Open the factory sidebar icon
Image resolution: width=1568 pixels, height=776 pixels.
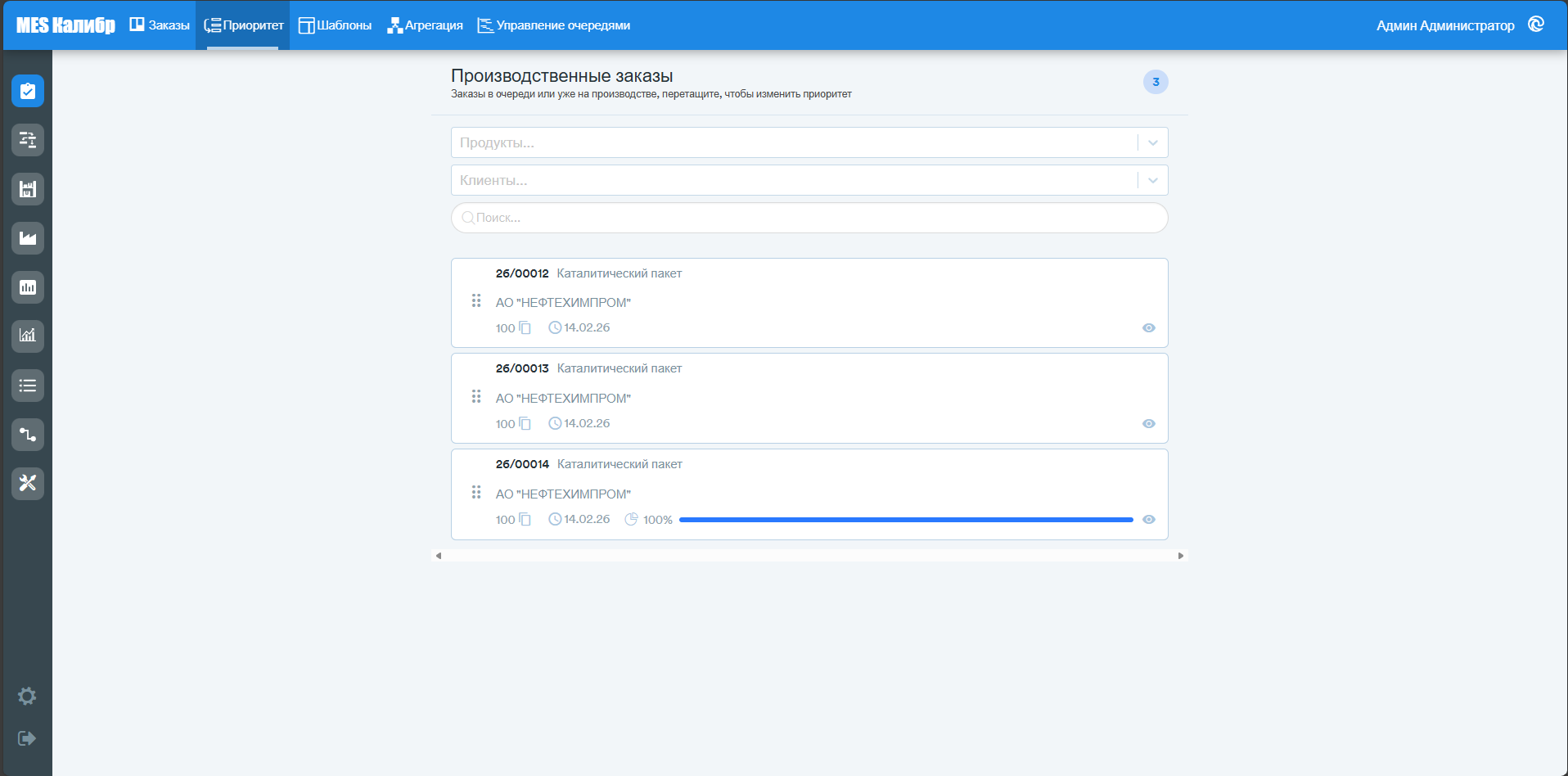click(28, 238)
